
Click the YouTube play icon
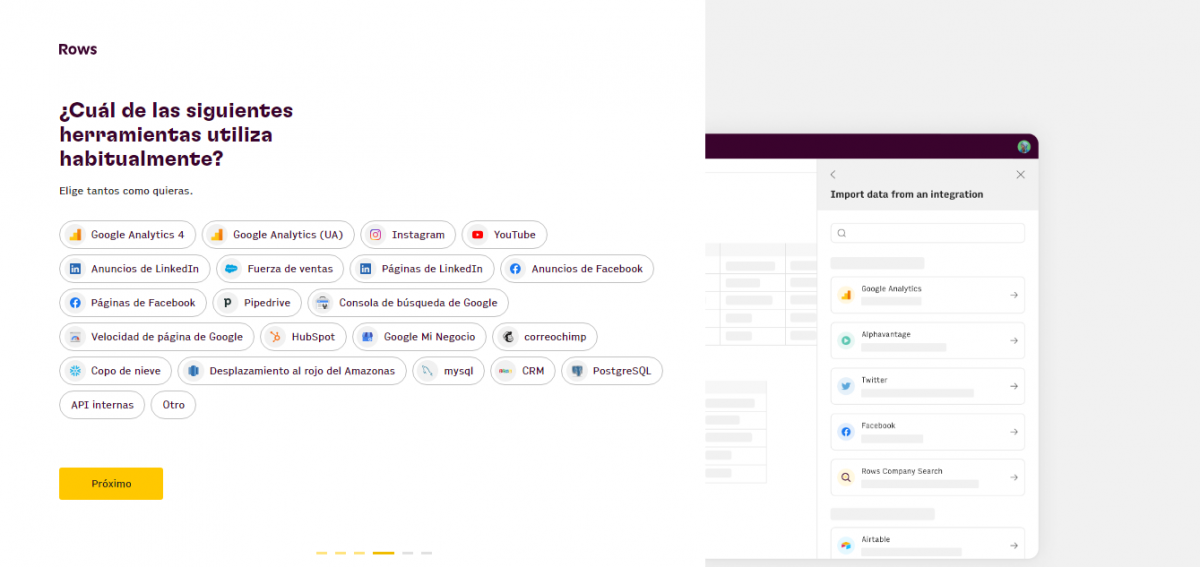click(477, 235)
